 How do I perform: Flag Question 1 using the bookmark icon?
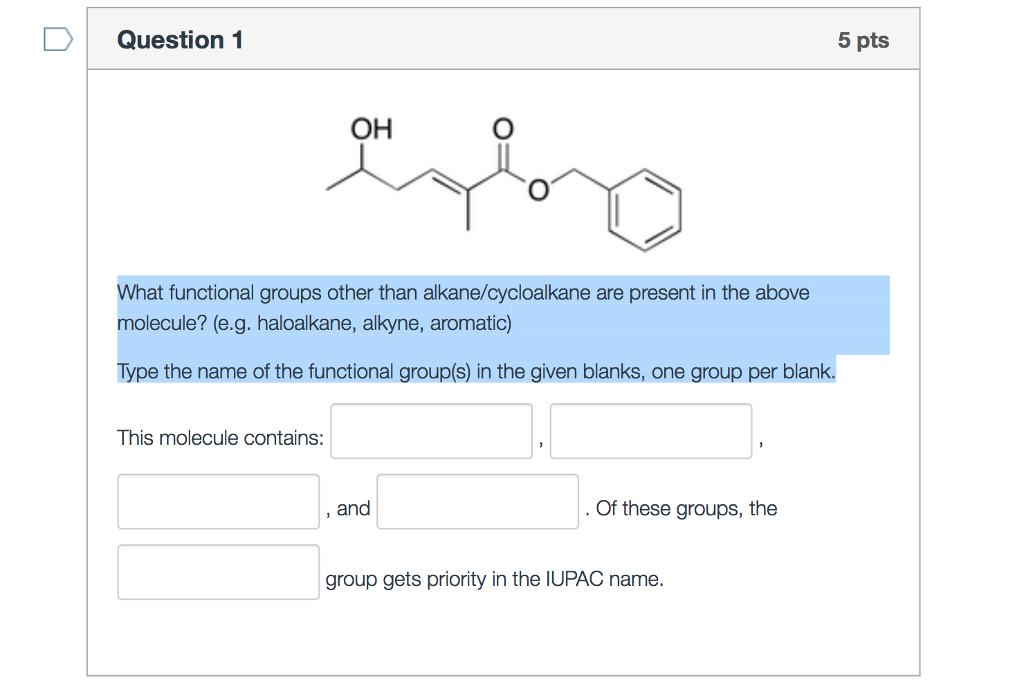(57, 39)
